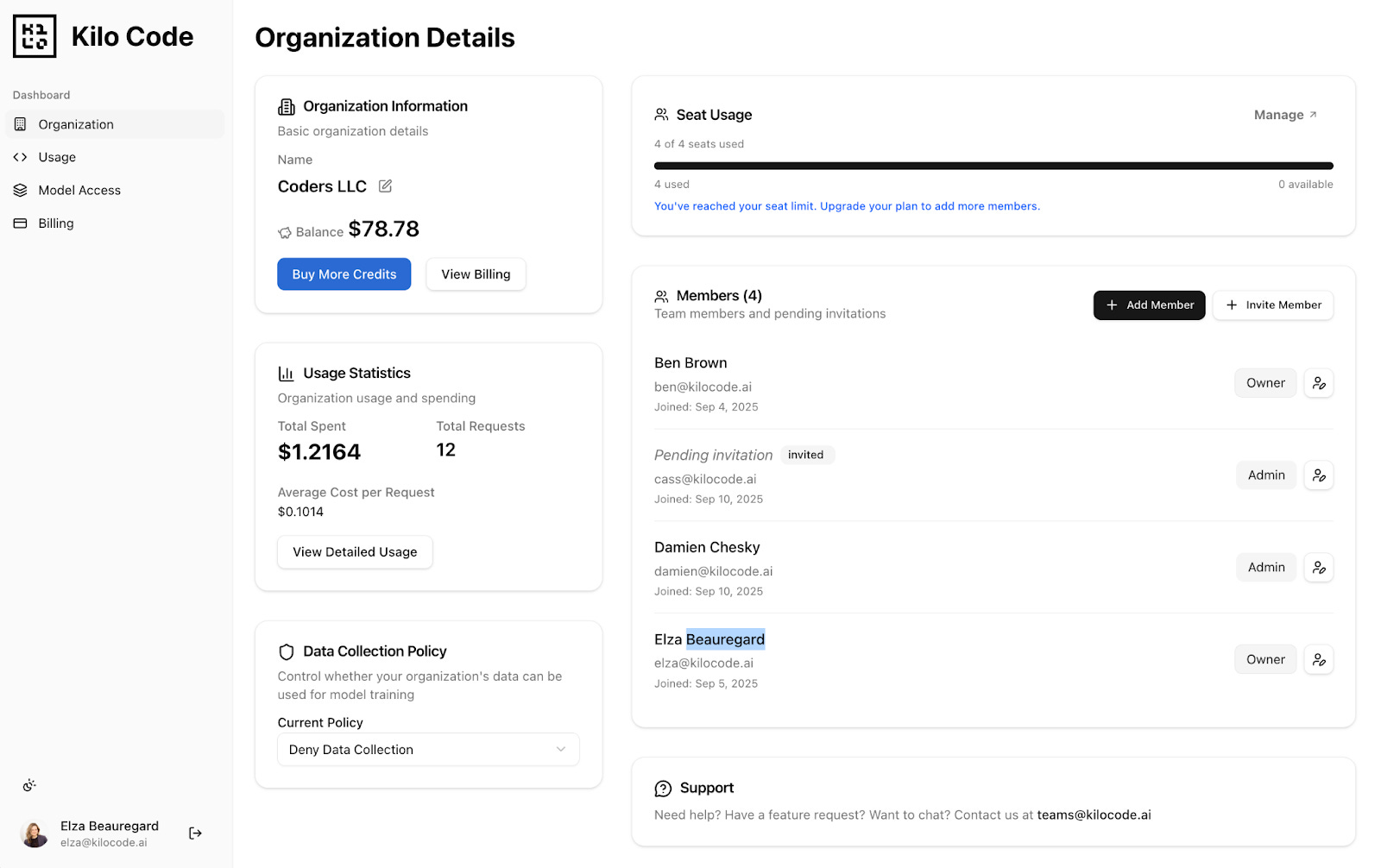This screenshot has width=1381, height=868.
Task: Open member actions icon for Elza Beauregard
Action: (1319, 660)
